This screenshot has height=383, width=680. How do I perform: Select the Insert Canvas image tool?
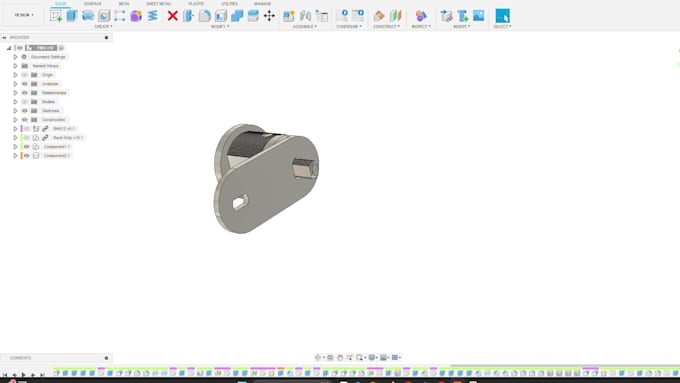[x=478, y=16]
